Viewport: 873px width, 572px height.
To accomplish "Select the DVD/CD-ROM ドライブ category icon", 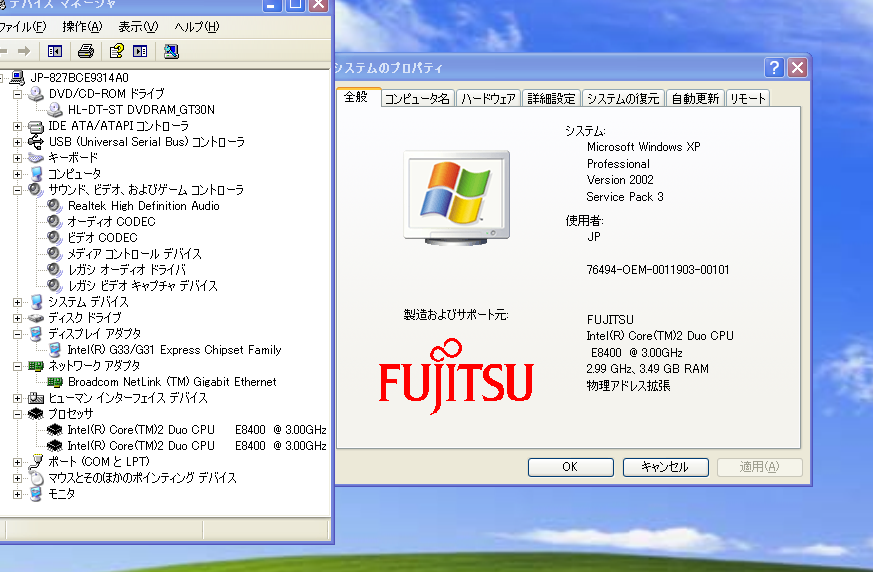I will coord(36,94).
